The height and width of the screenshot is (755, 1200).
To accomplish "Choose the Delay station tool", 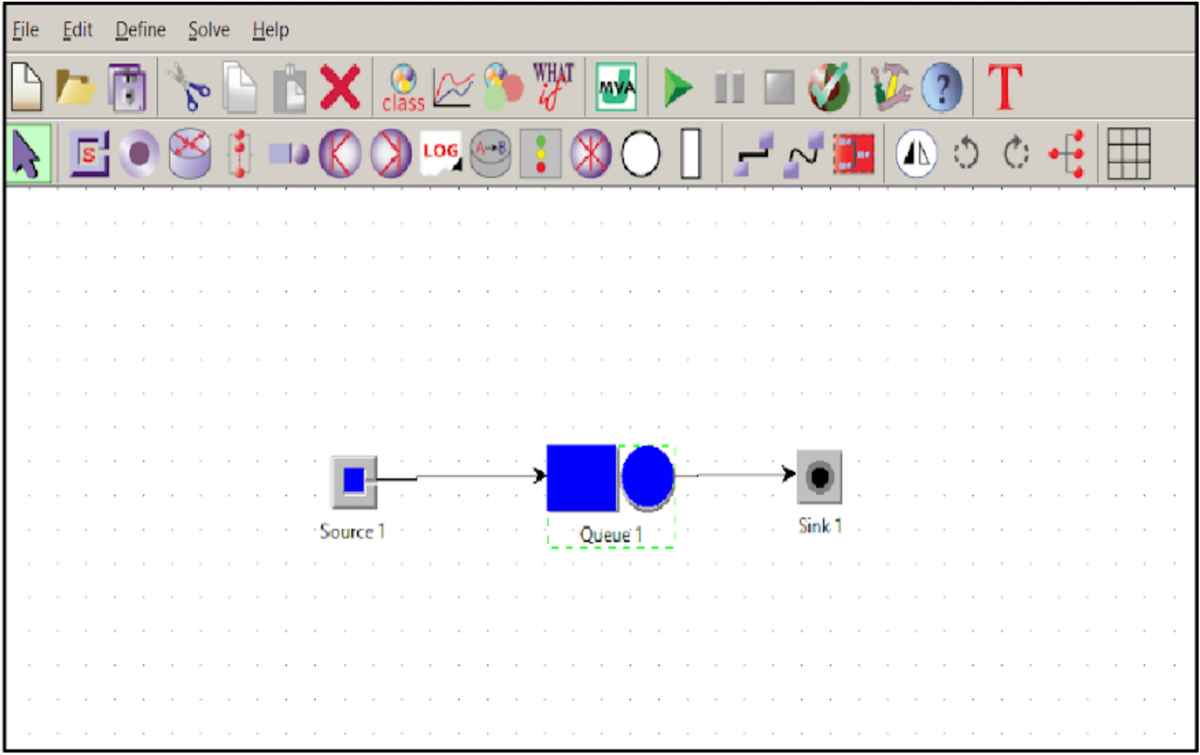I will pos(239,155).
